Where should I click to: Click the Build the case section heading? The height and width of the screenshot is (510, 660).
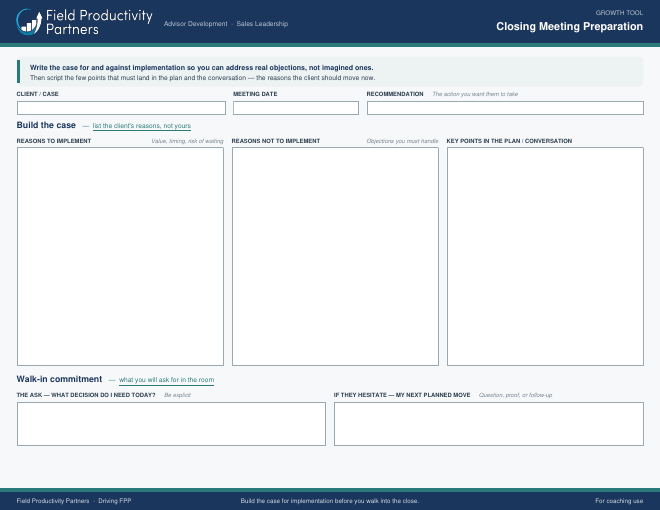(46, 125)
